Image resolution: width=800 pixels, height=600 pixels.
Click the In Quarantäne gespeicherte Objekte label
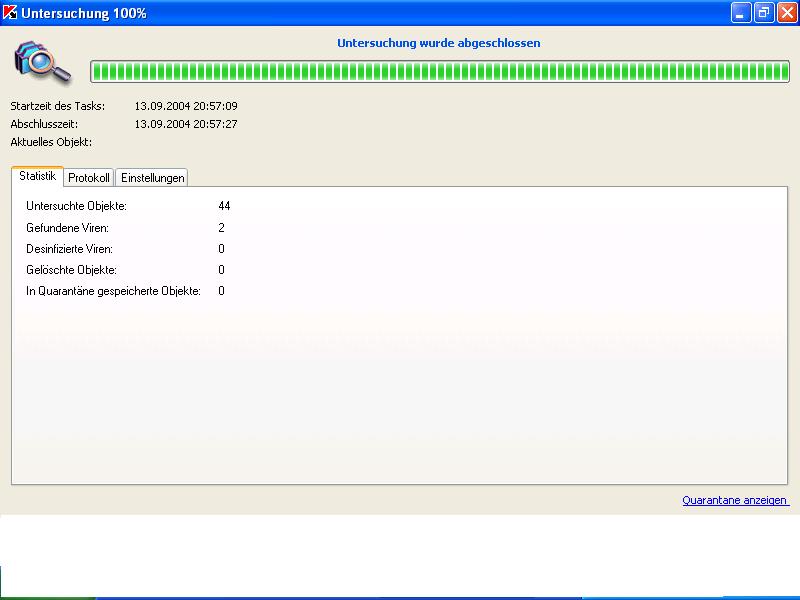[113, 291]
